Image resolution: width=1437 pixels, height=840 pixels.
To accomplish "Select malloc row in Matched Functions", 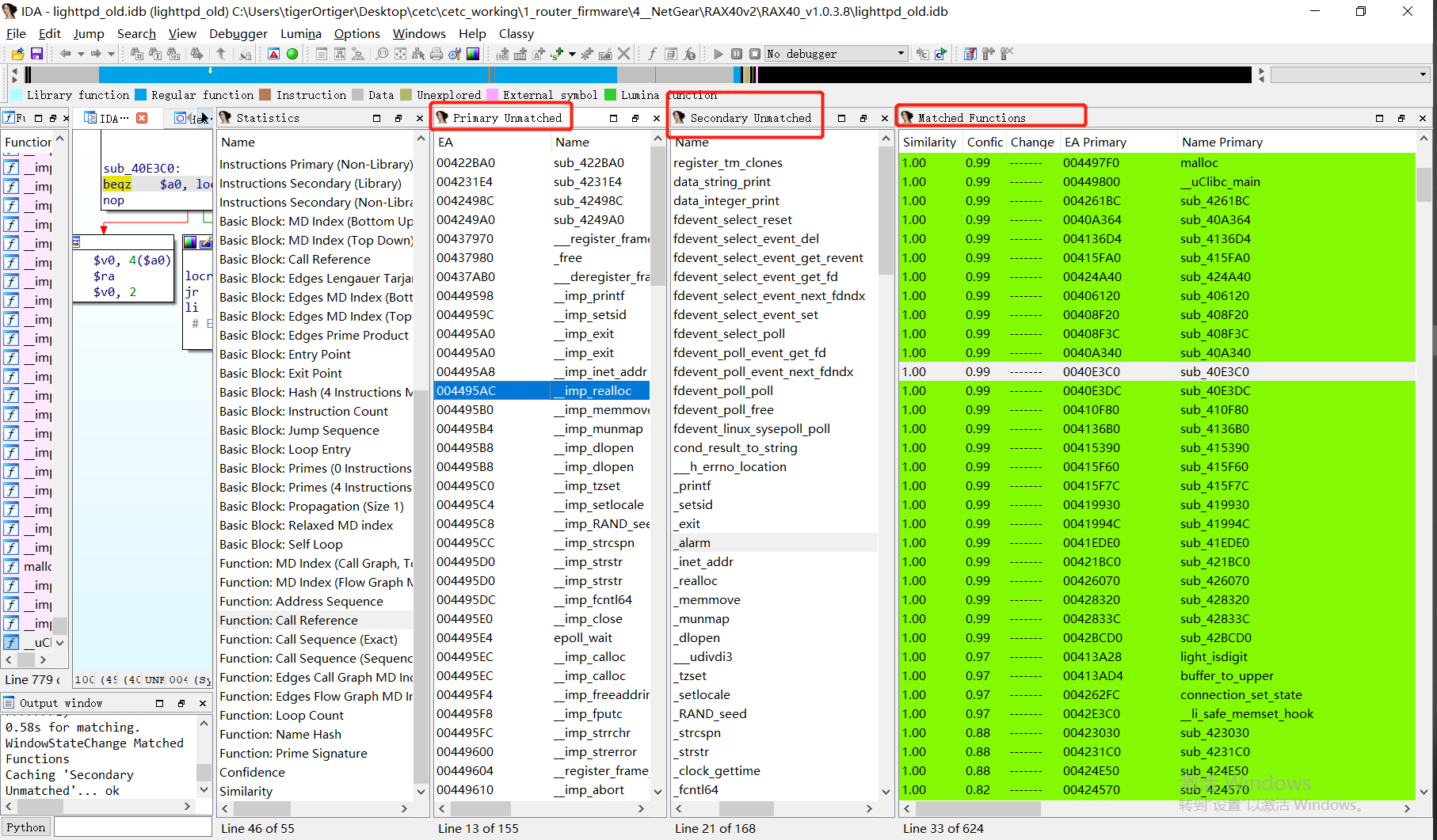I will click(1157, 163).
